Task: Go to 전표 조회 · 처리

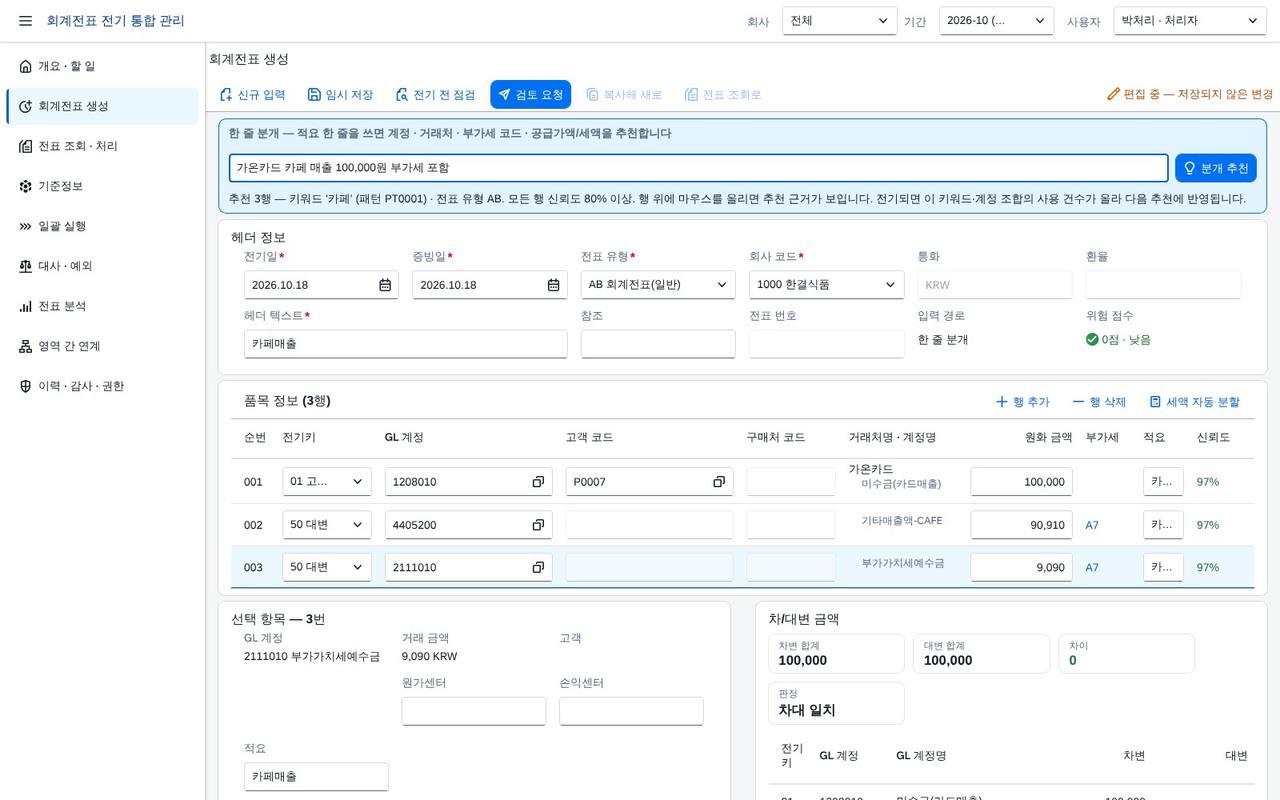Action: (102, 146)
